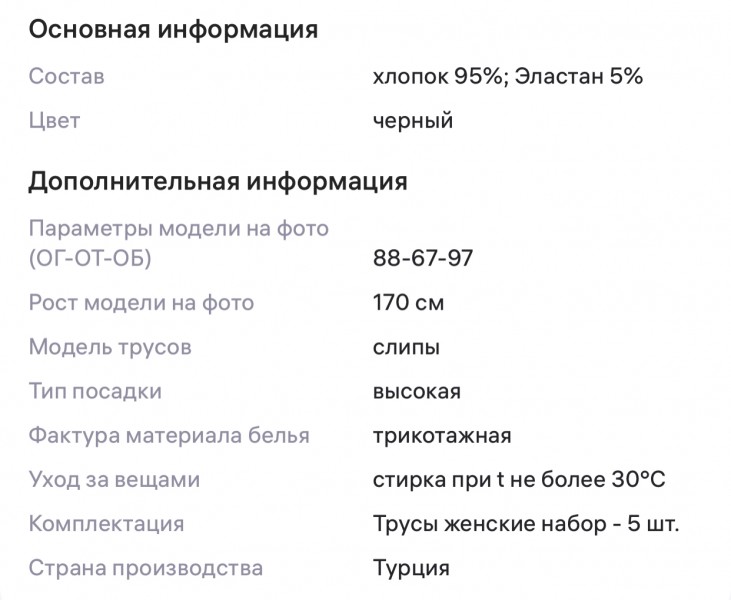Viewport: 731px width, 600px height.
Task: Click the "Уход за вещами" label
Action: 114,480
